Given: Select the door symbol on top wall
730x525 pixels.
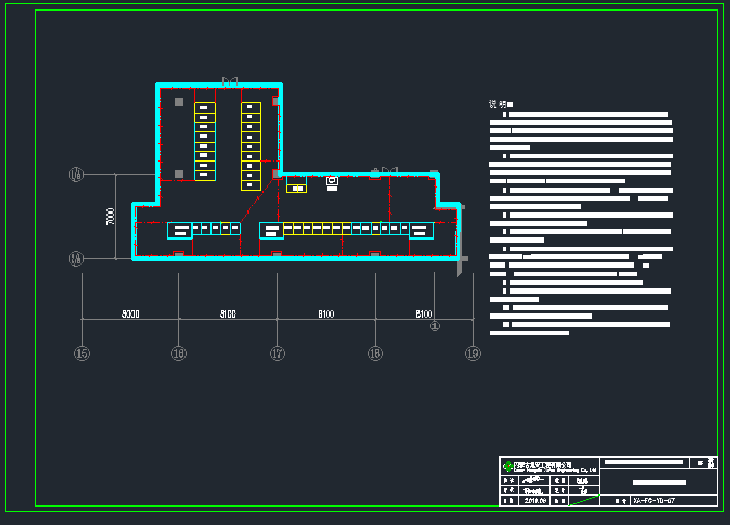Looking at the screenshot, I should [x=230, y=81].
